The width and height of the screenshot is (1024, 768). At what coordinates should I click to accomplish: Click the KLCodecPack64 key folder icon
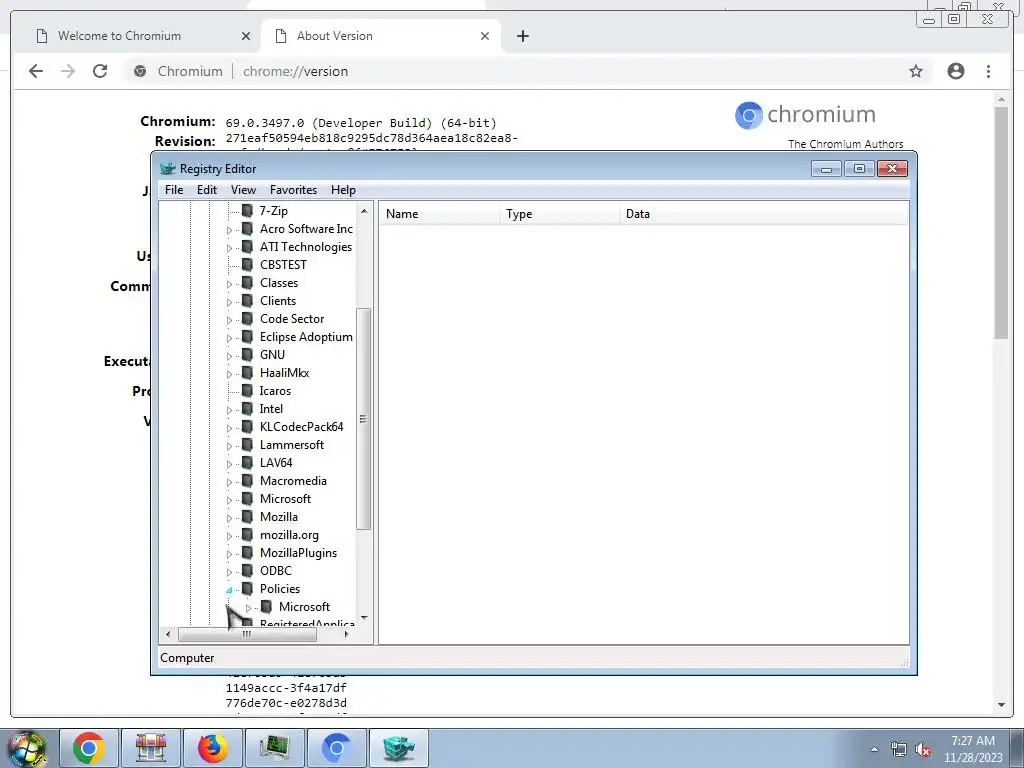(x=248, y=426)
